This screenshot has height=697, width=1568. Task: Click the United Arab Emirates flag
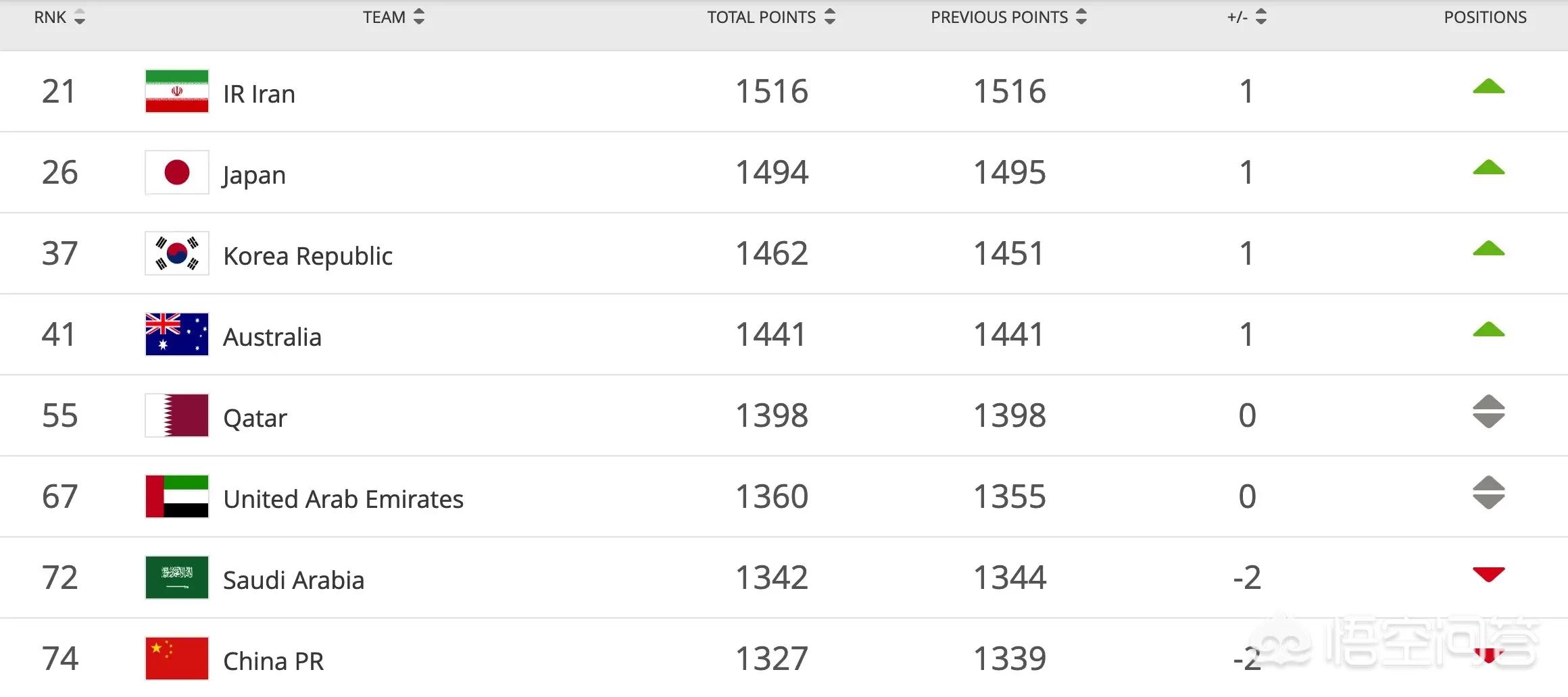[x=176, y=496]
